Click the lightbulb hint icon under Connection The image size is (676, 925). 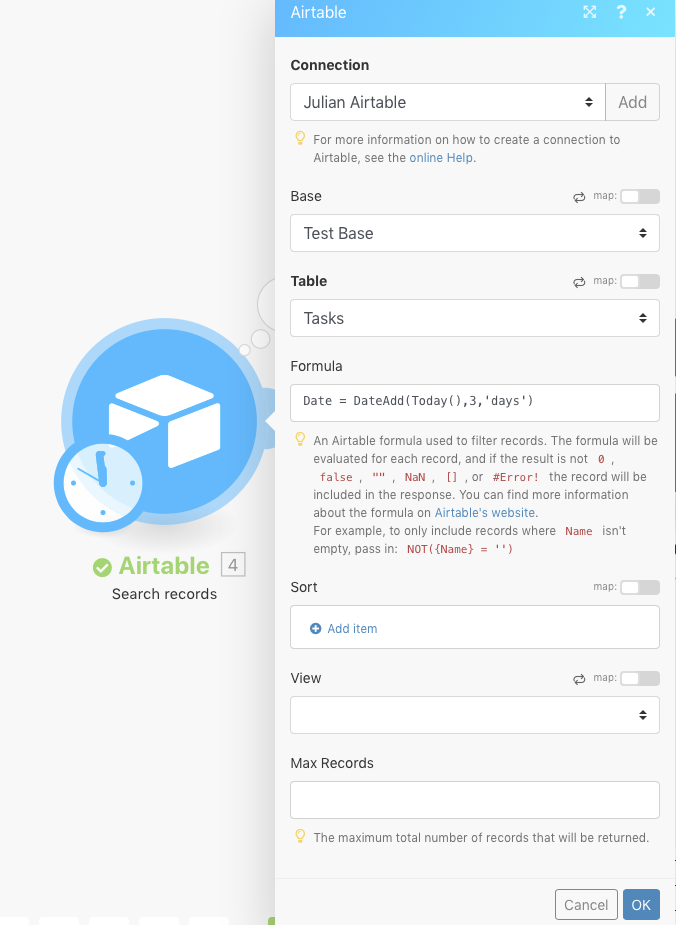(300, 139)
